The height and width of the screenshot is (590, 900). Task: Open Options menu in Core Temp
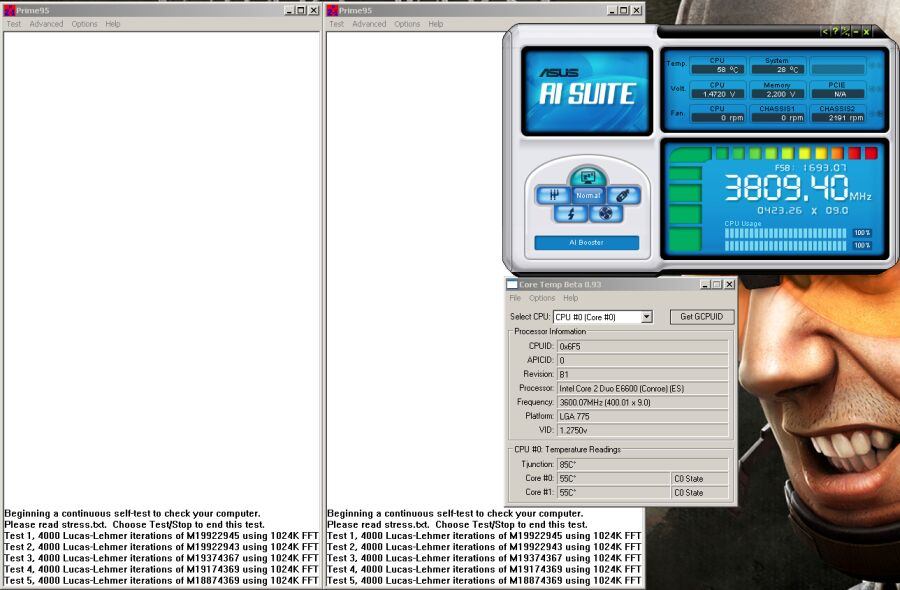pyautogui.click(x=542, y=298)
